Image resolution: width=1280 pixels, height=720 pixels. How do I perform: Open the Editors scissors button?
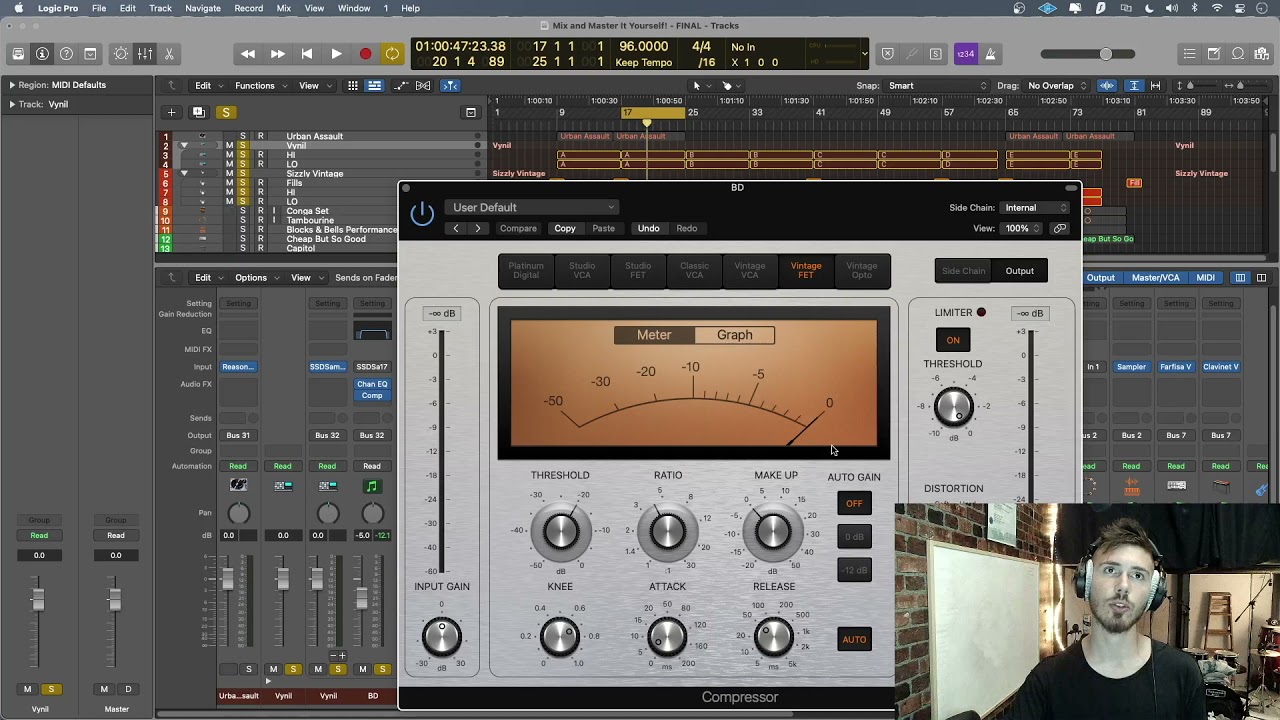pyautogui.click(x=169, y=54)
